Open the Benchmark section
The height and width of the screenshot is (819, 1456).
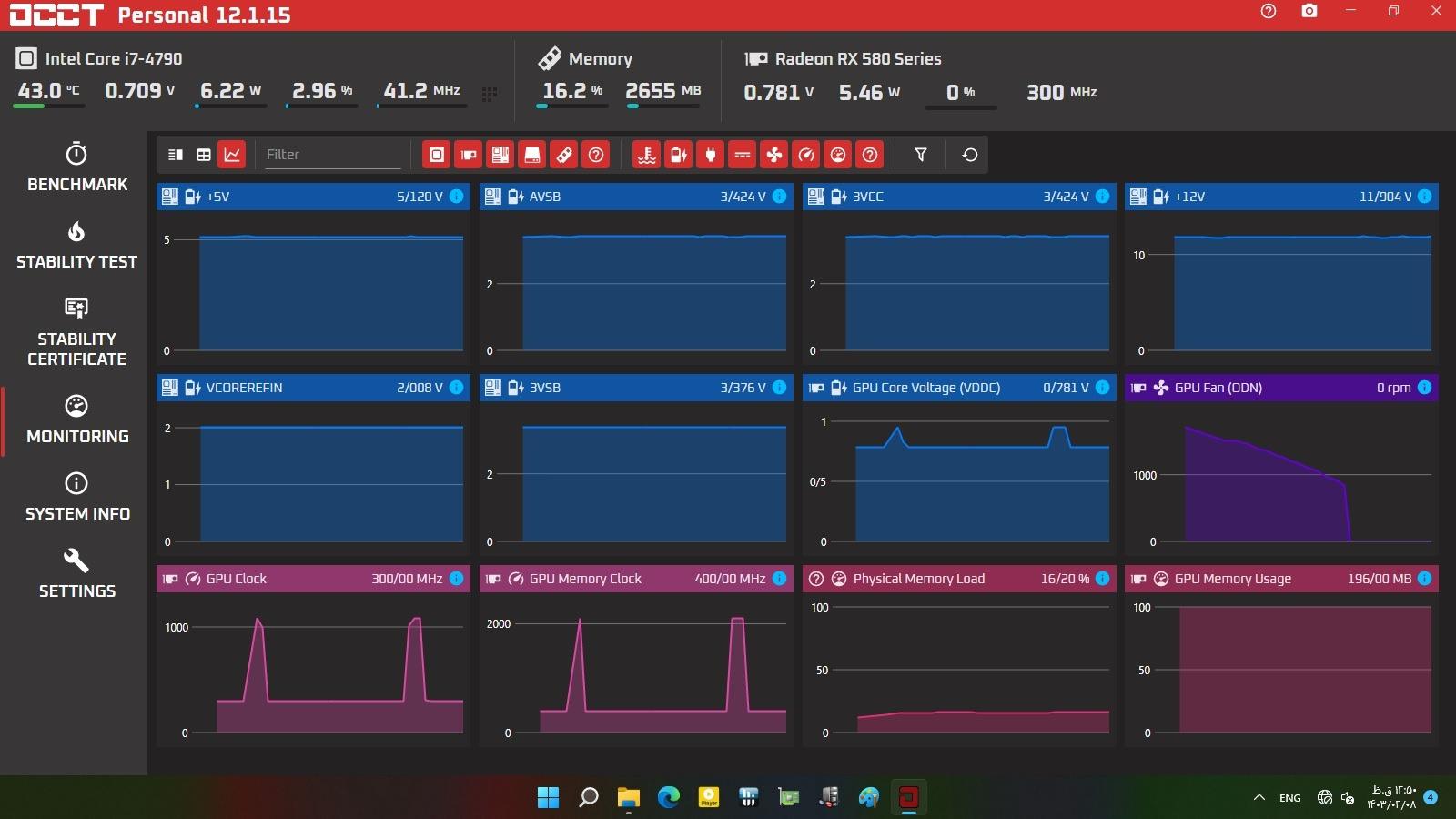[x=77, y=167]
